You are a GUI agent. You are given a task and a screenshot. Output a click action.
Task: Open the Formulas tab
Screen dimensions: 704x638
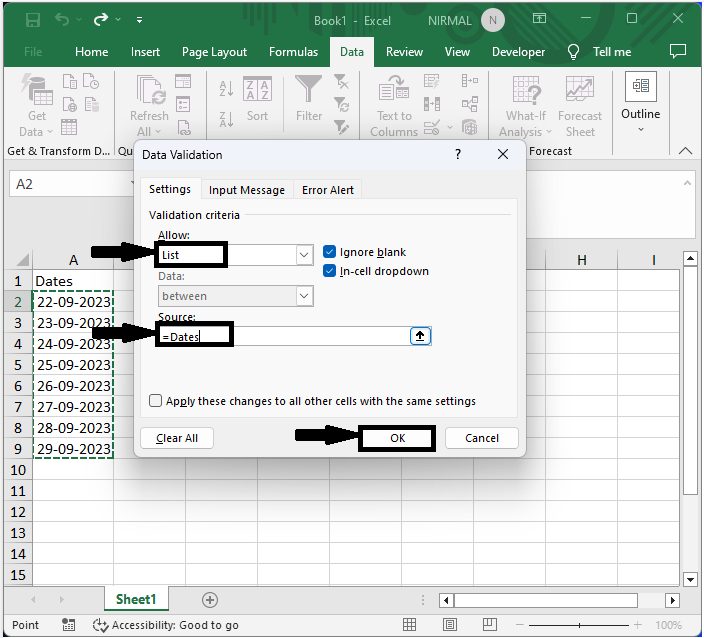(293, 52)
